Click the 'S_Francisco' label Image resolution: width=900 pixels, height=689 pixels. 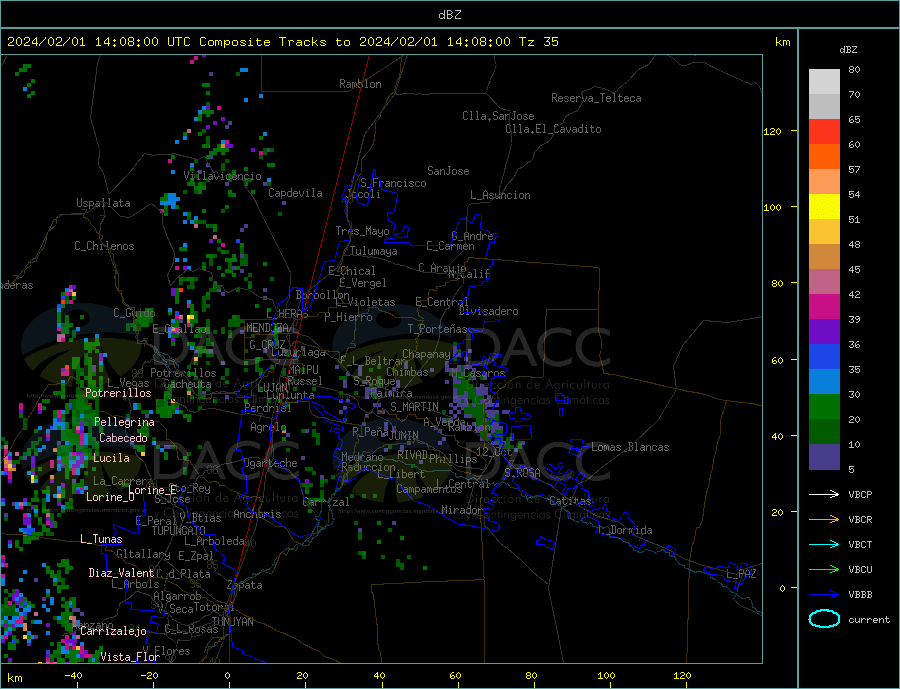(x=393, y=183)
